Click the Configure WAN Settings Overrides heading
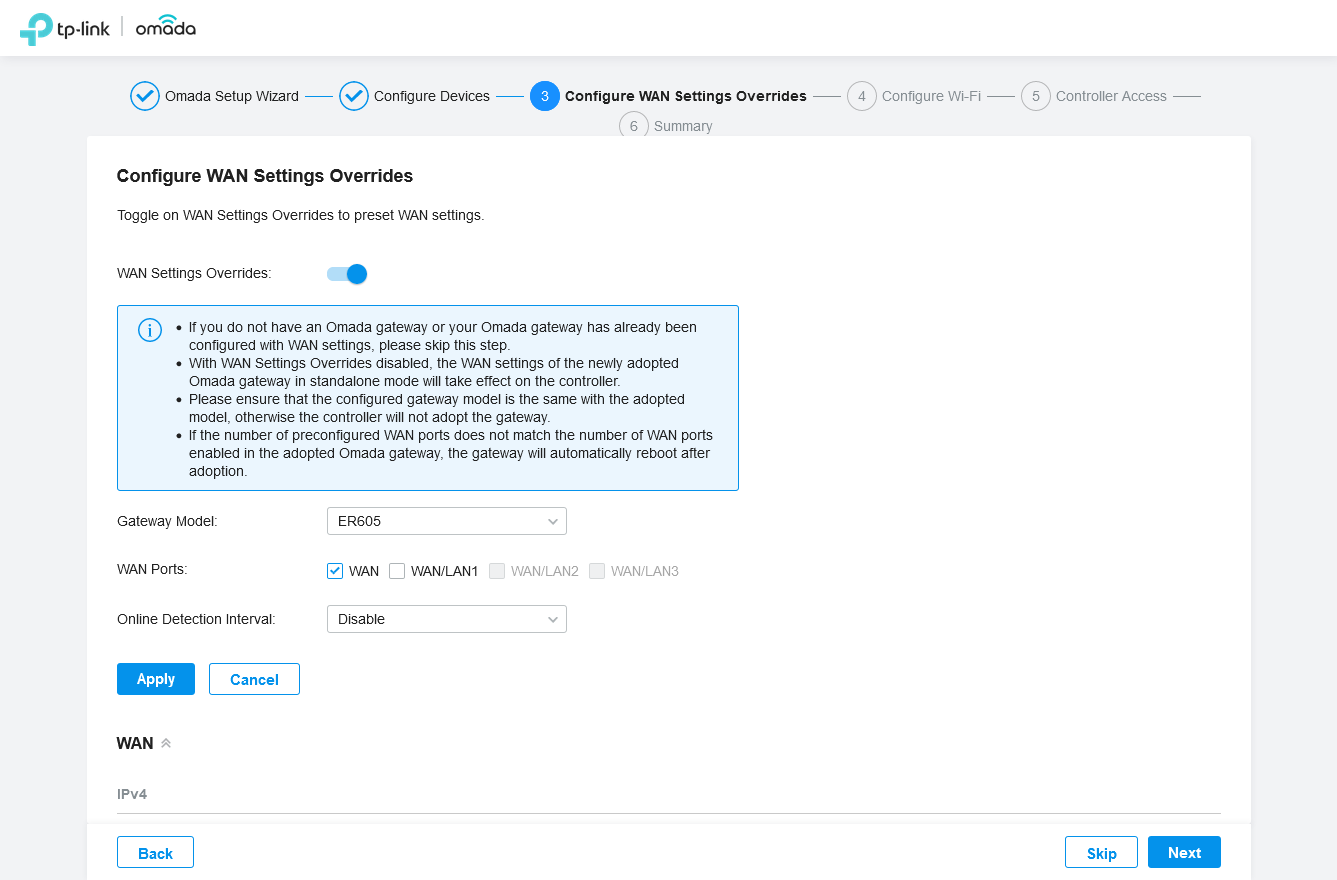Screen dimensions: 1337x880 pos(265,176)
